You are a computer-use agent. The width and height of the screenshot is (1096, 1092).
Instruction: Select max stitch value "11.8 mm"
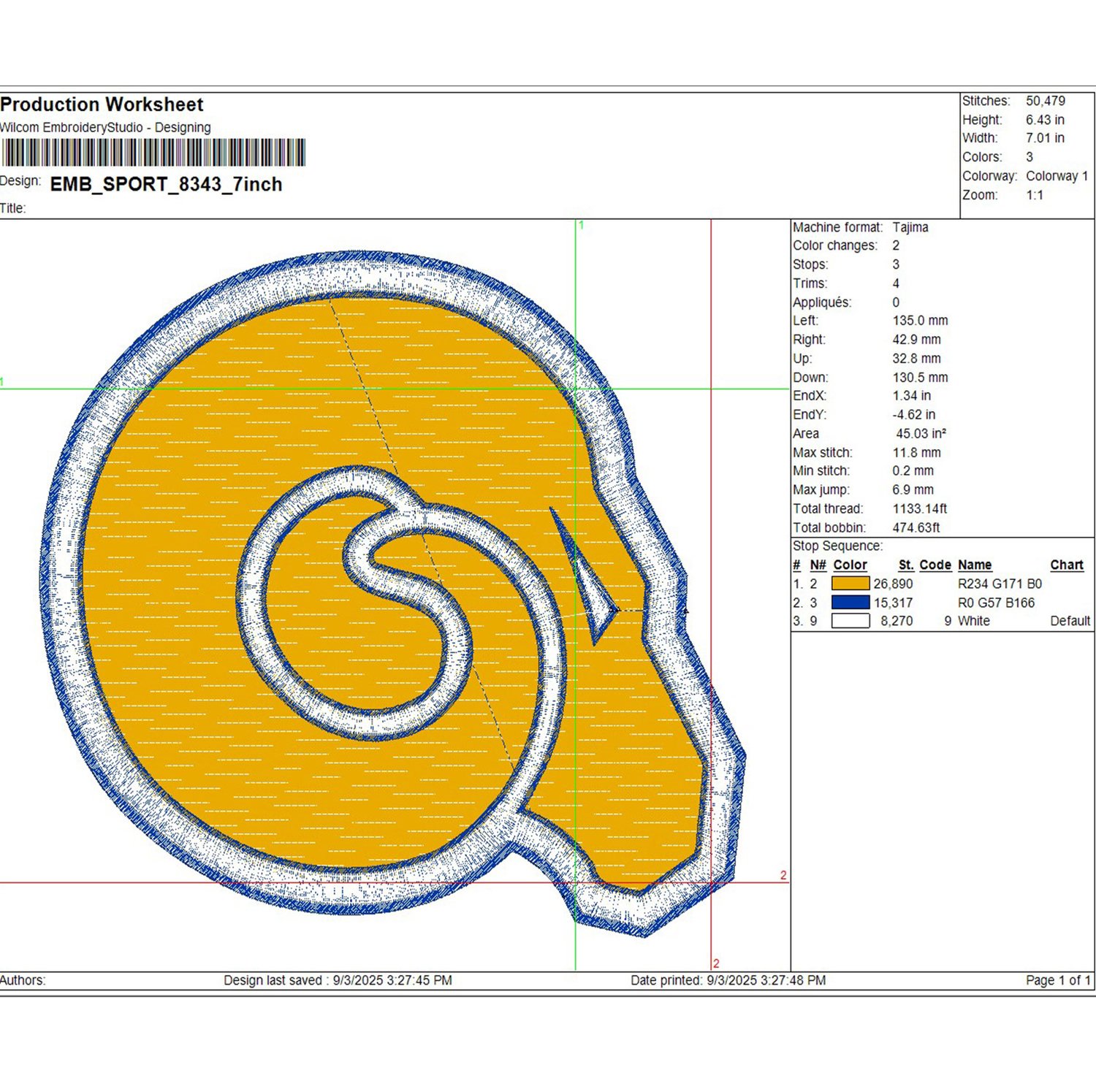(x=916, y=453)
